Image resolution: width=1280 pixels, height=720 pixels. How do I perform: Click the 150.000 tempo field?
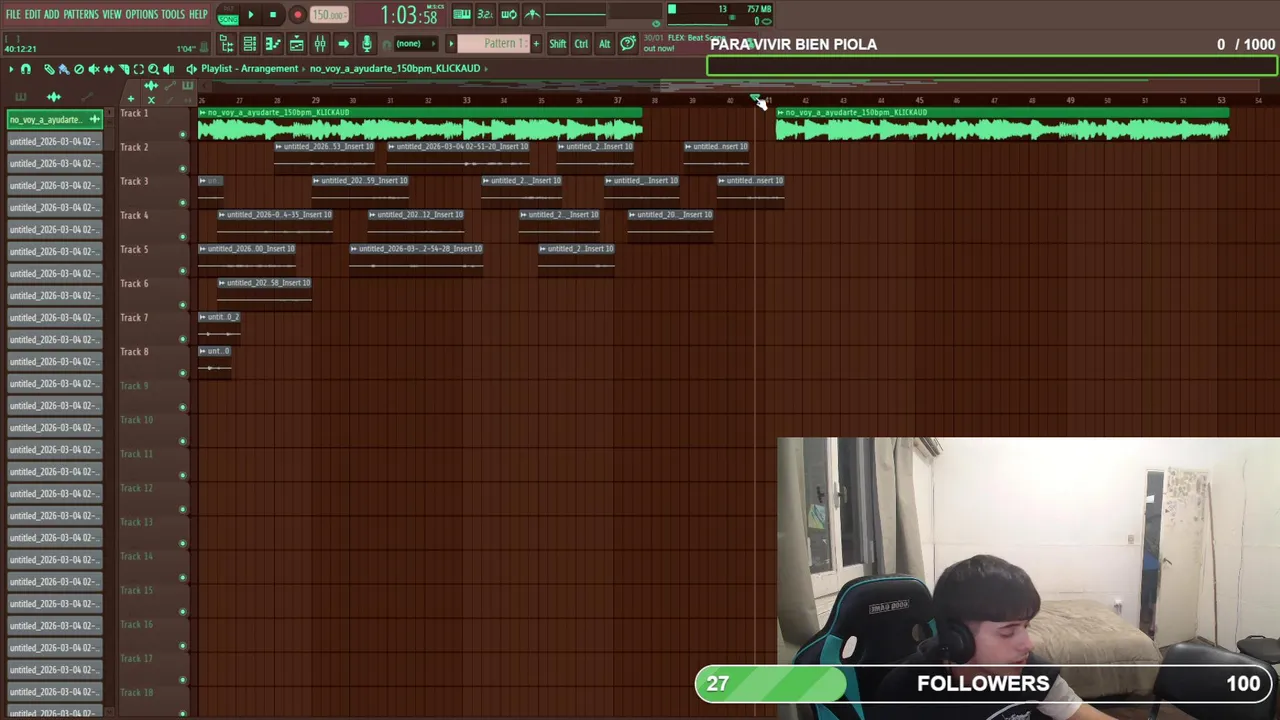[328, 15]
